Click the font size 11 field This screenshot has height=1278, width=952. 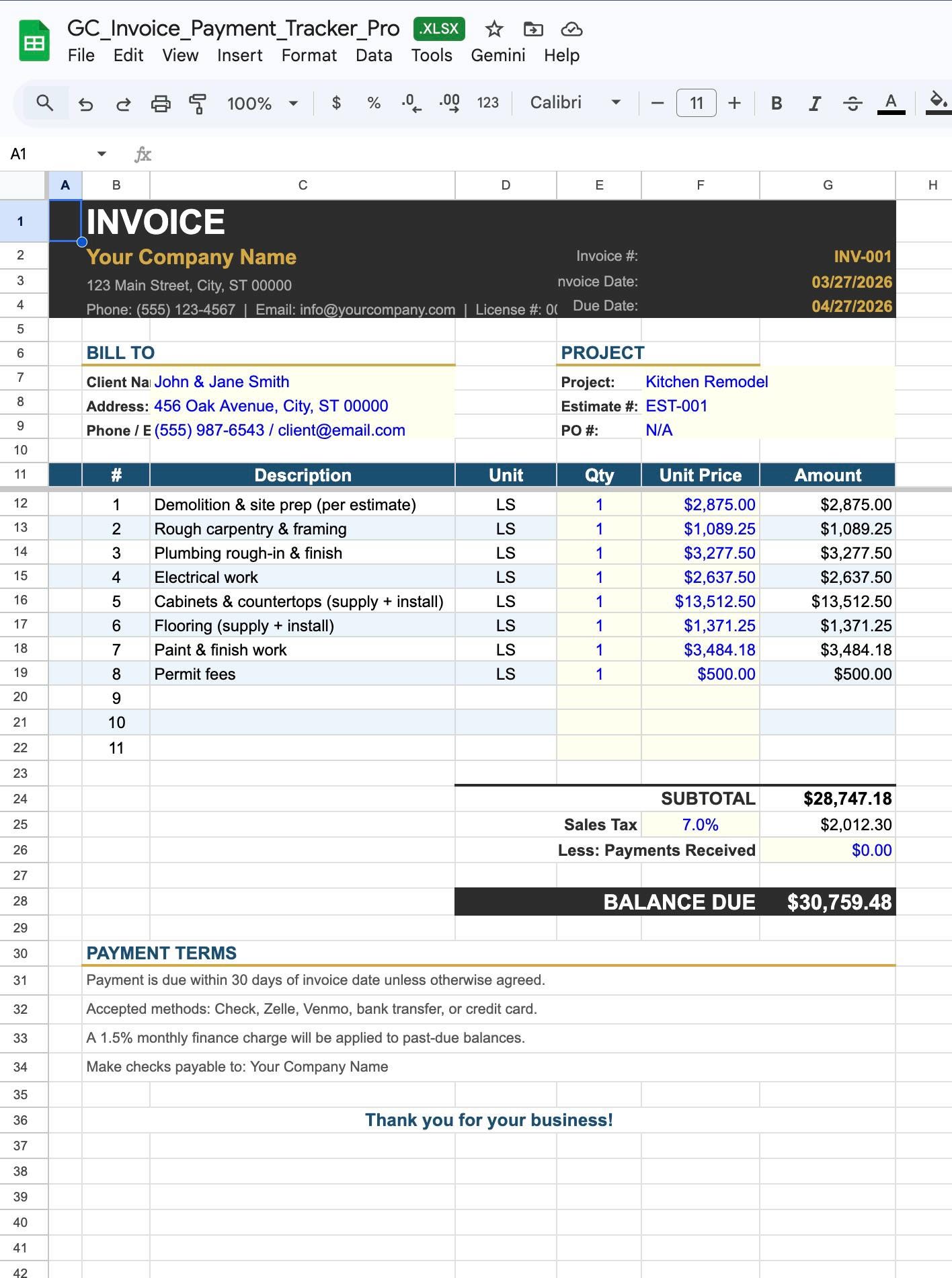click(x=696, y=103)
